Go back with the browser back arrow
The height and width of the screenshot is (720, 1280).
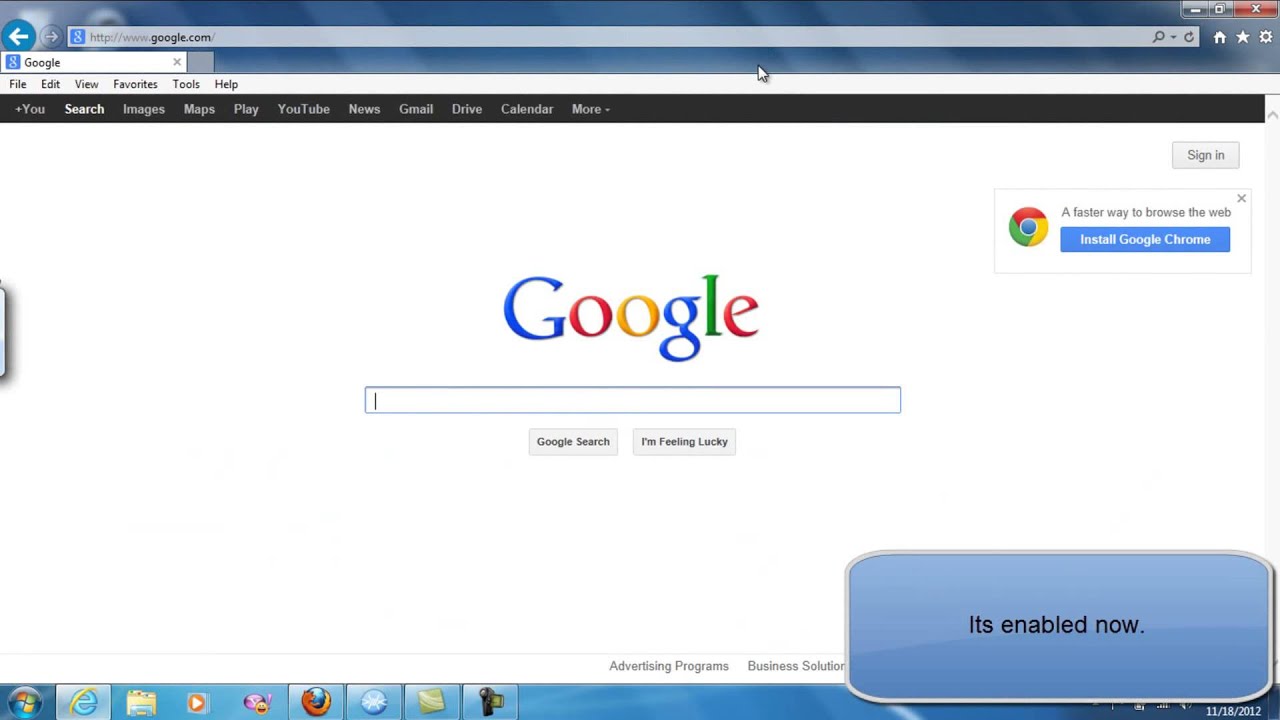tap(18, 37)
